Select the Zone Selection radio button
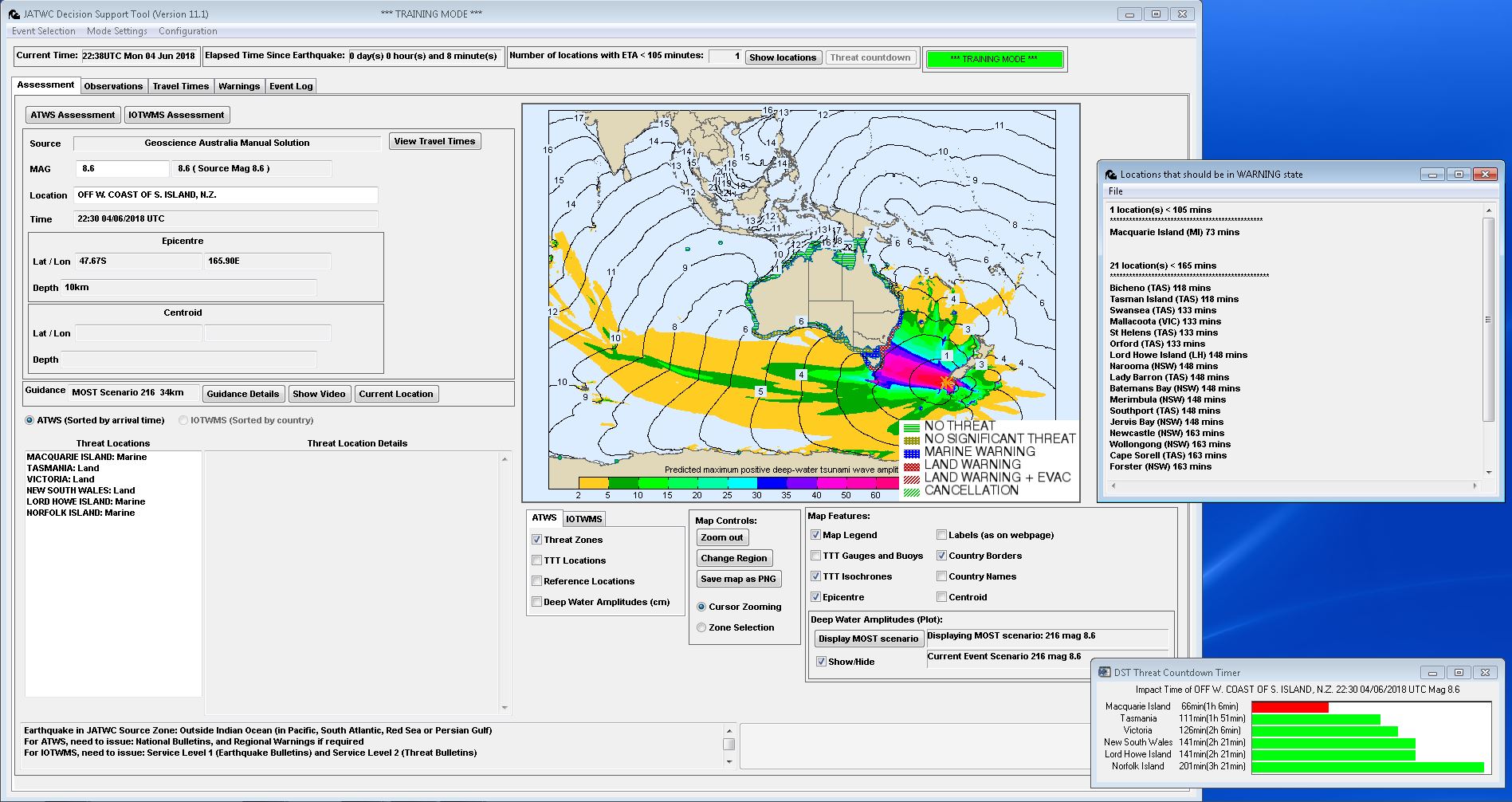Image resolution: width=1512 pixels, height=802 pixels. 701,627
